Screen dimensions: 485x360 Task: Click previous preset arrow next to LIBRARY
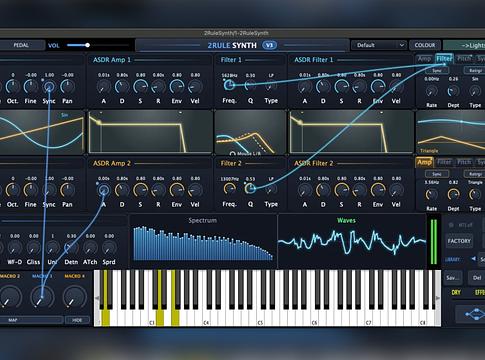pos(473,259)
